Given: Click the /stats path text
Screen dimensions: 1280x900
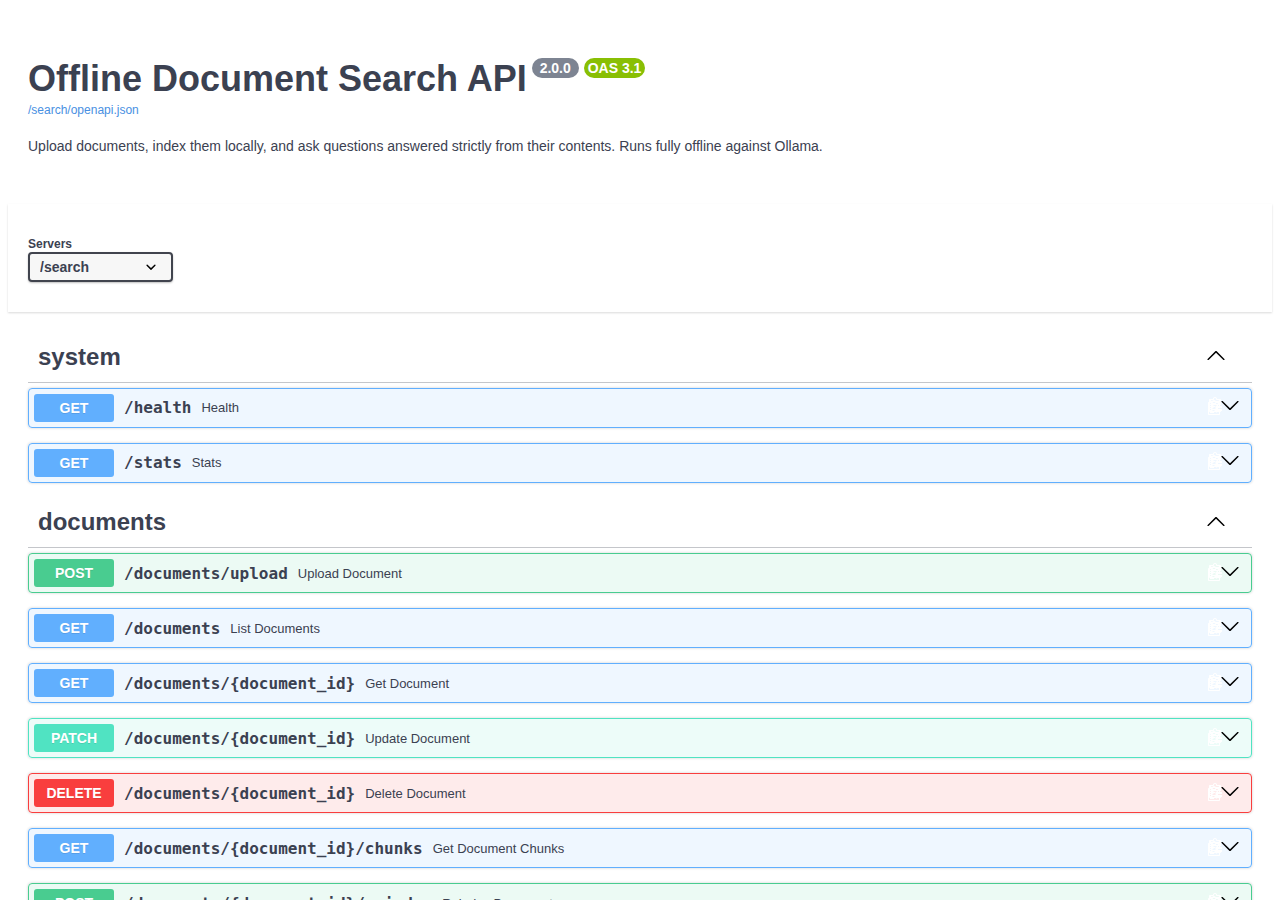Looking at the screenshot, I should tap(153, 462).
